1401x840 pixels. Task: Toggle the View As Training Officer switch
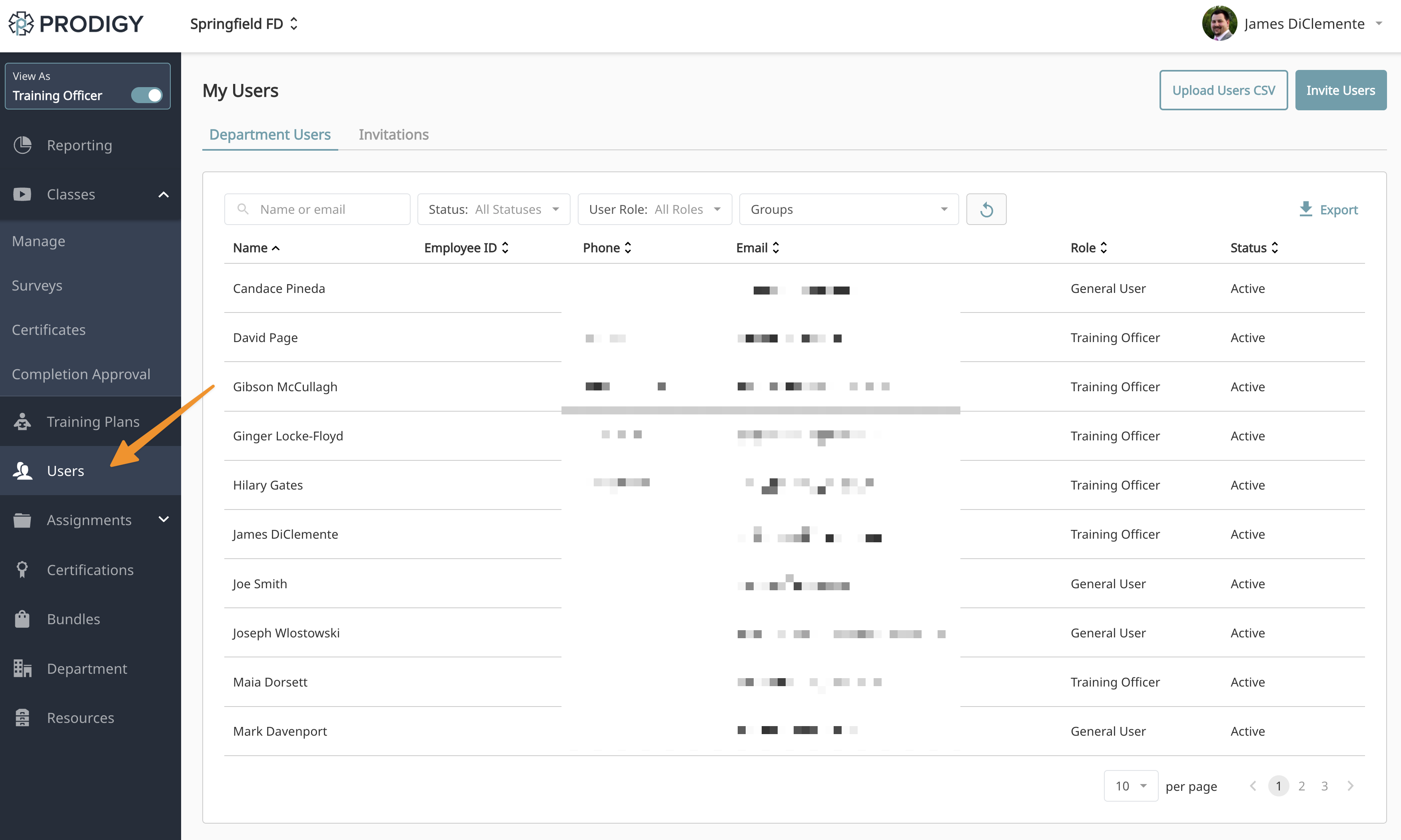coord(146,95)
